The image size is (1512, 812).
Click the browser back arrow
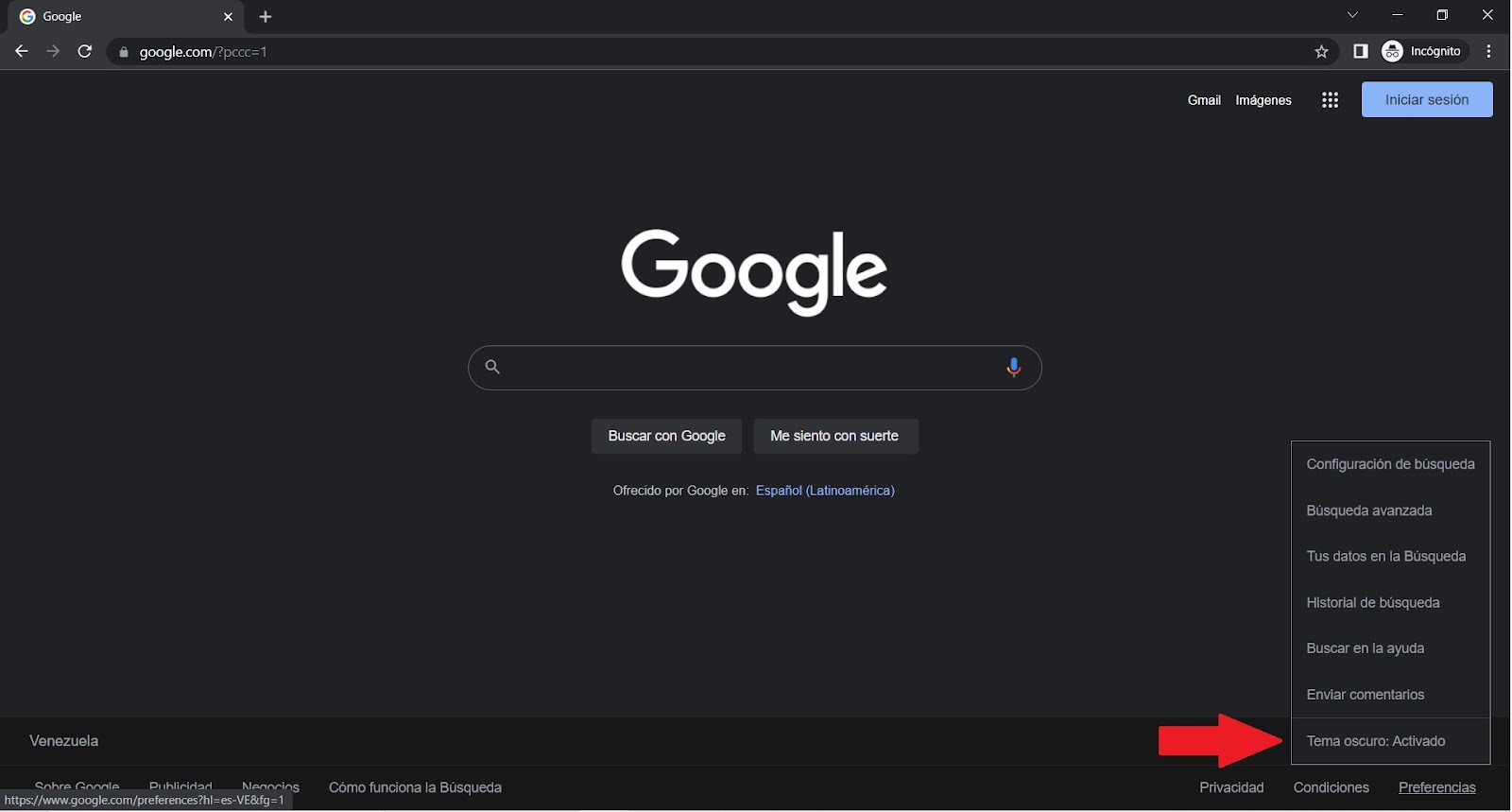(21, 51)
